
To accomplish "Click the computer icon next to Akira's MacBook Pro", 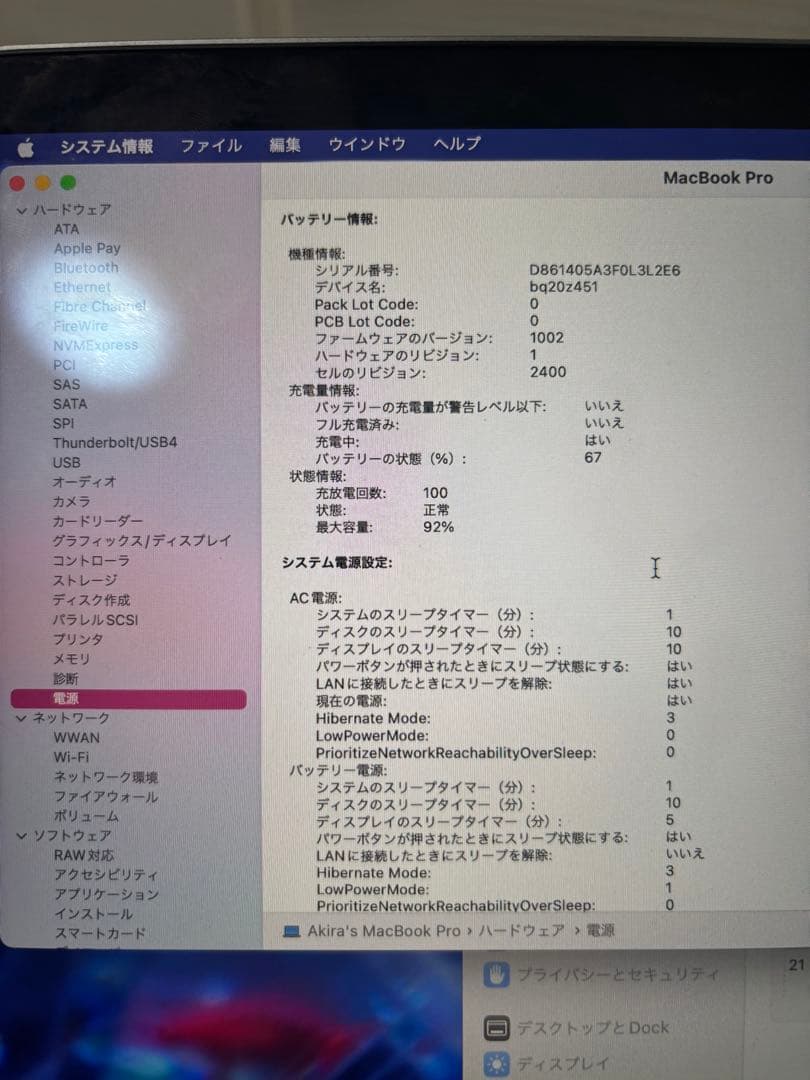I will [290, 929].
